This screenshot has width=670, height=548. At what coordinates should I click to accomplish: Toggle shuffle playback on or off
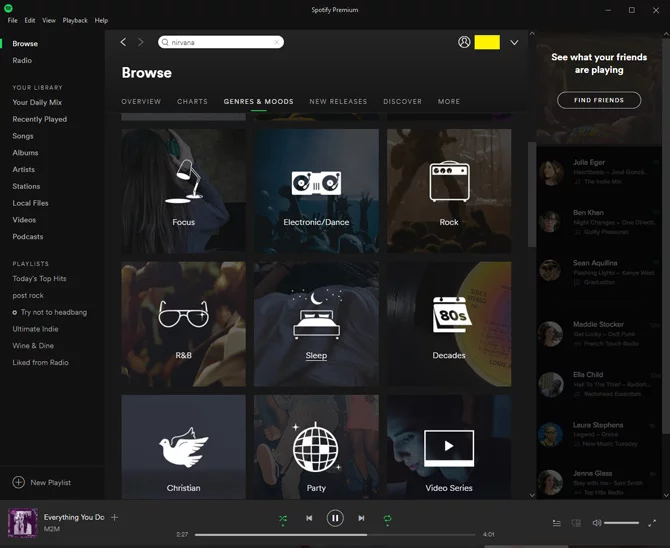(283, 518)
